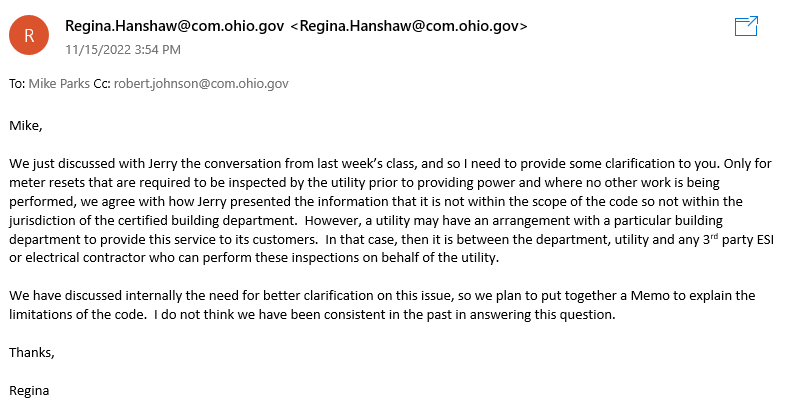797x408 pixels.
Task: Click the paragraph starting We have discussed internally
Action: tap(382, 305)
